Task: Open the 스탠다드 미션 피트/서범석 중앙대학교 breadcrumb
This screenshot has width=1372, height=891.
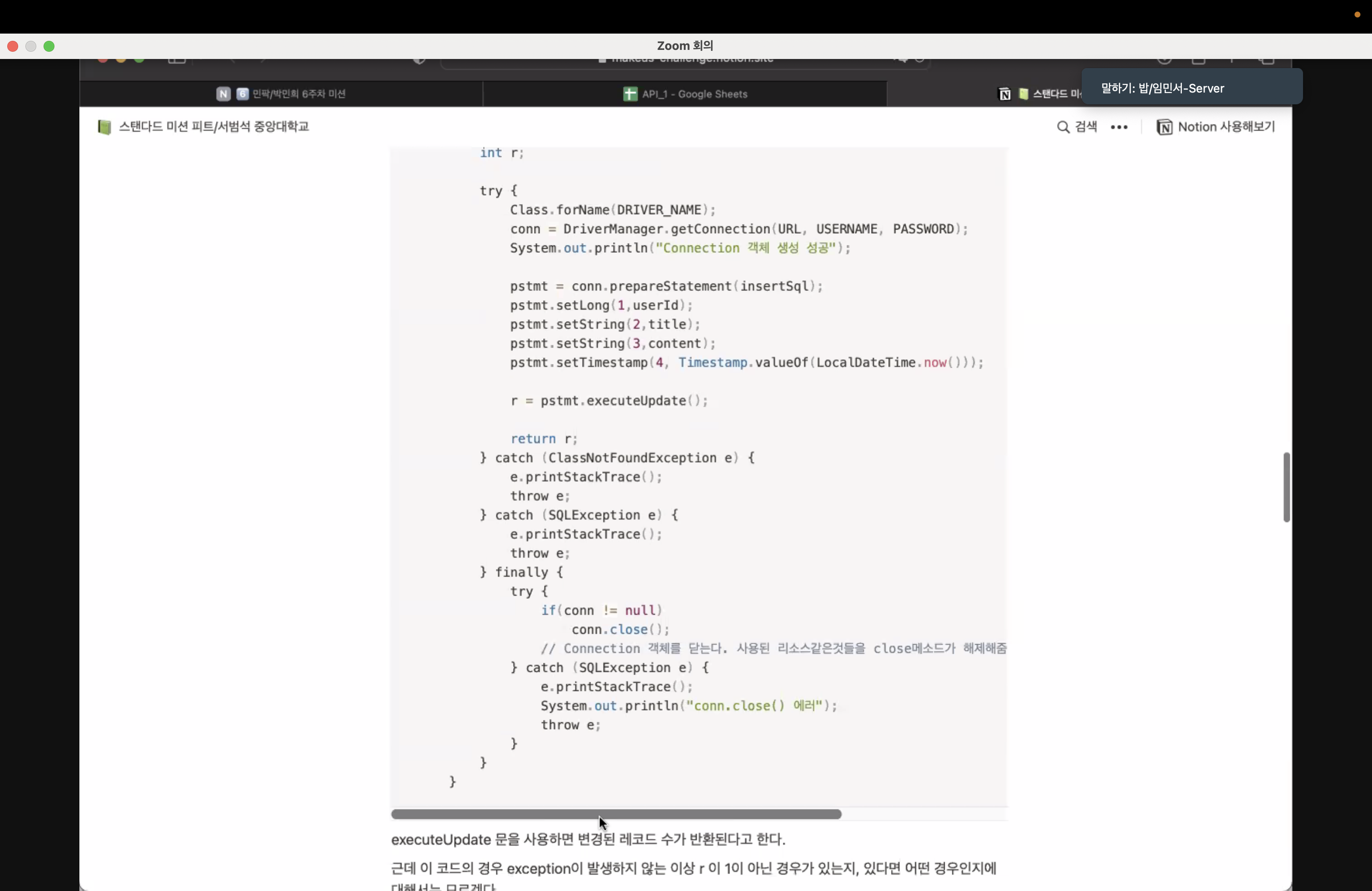Action: (204, 127)
